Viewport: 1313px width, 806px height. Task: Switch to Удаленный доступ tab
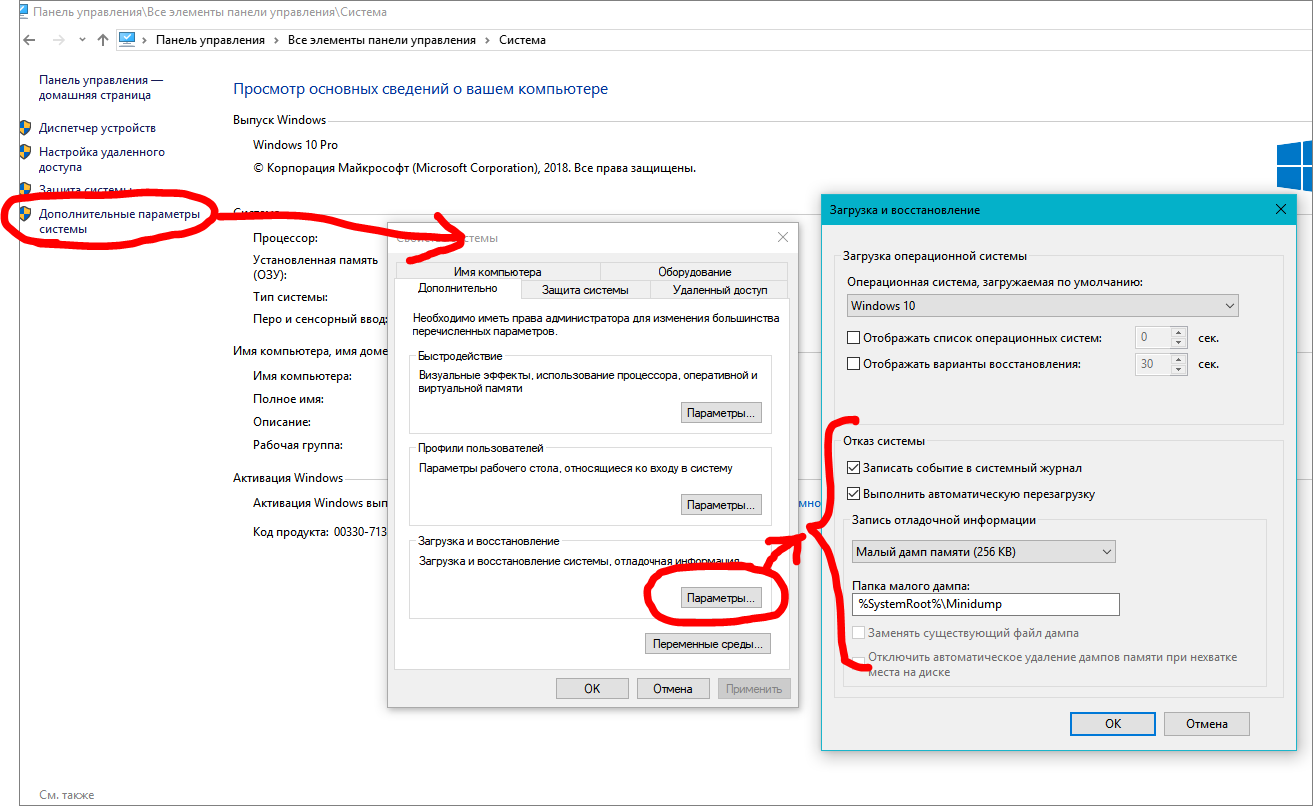pyautogui.click(x=720, y=290)
